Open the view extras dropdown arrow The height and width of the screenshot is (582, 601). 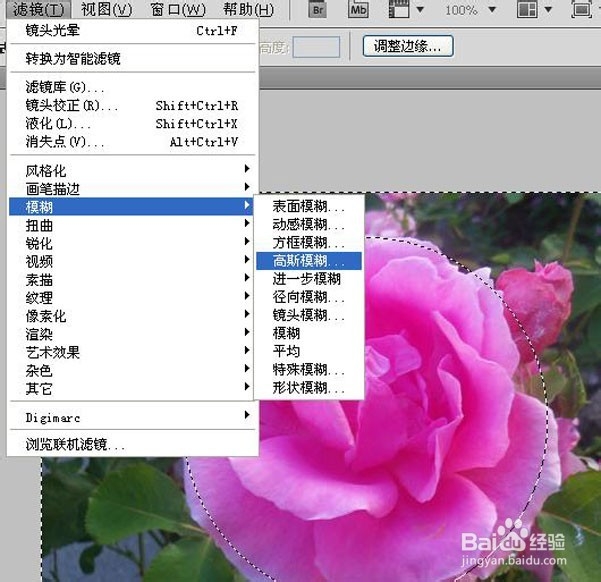420,10
